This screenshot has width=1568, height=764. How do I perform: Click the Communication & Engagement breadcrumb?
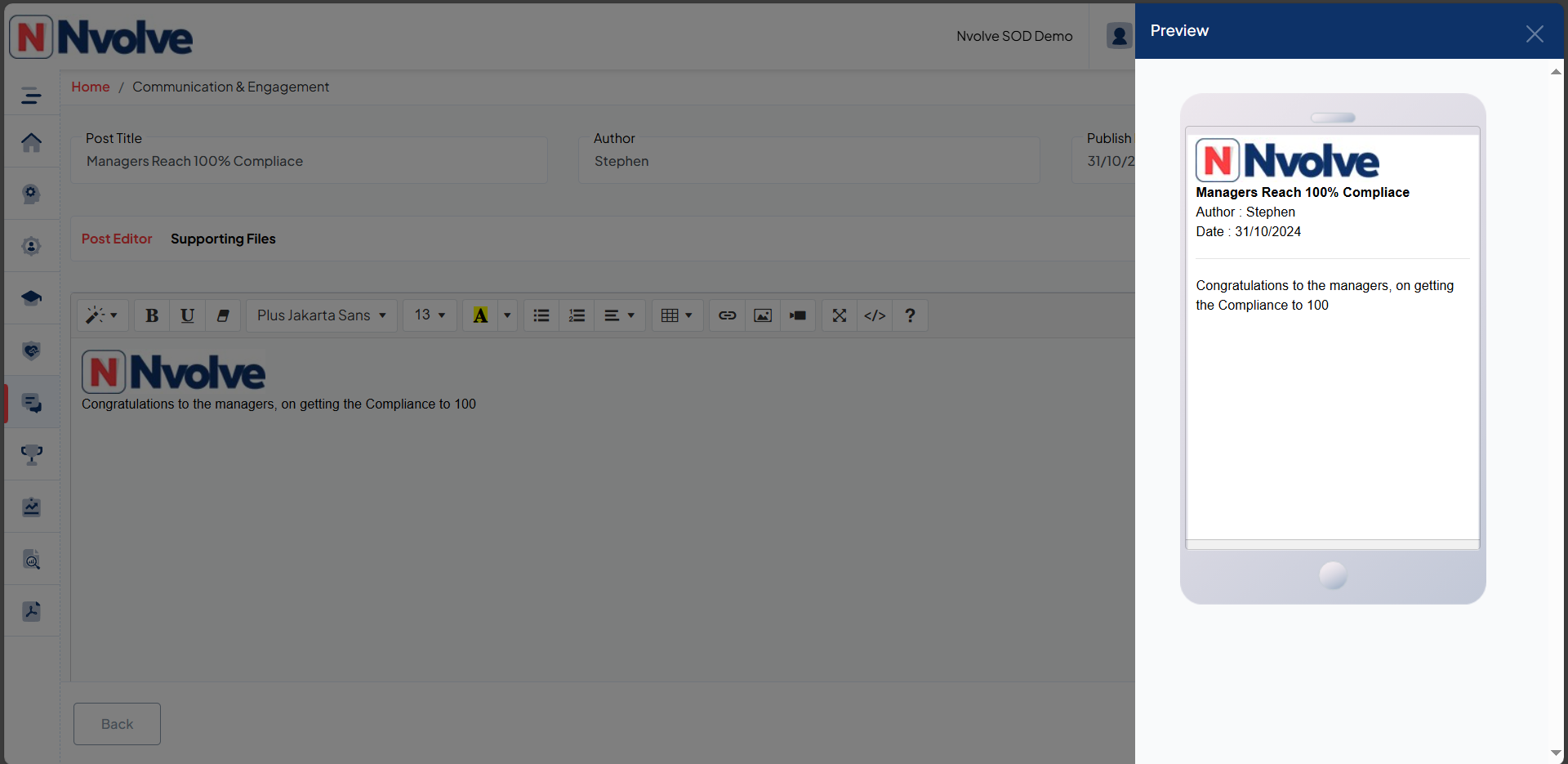point(230,87)
